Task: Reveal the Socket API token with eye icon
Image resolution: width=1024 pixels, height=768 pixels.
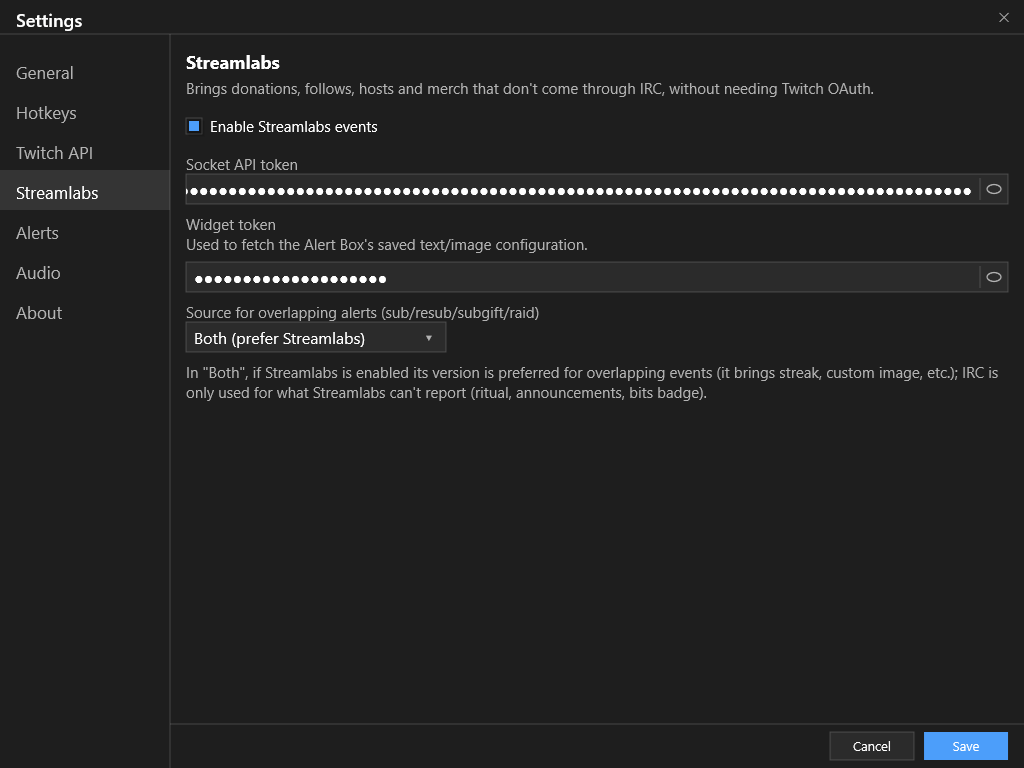Action: (993, 189)
